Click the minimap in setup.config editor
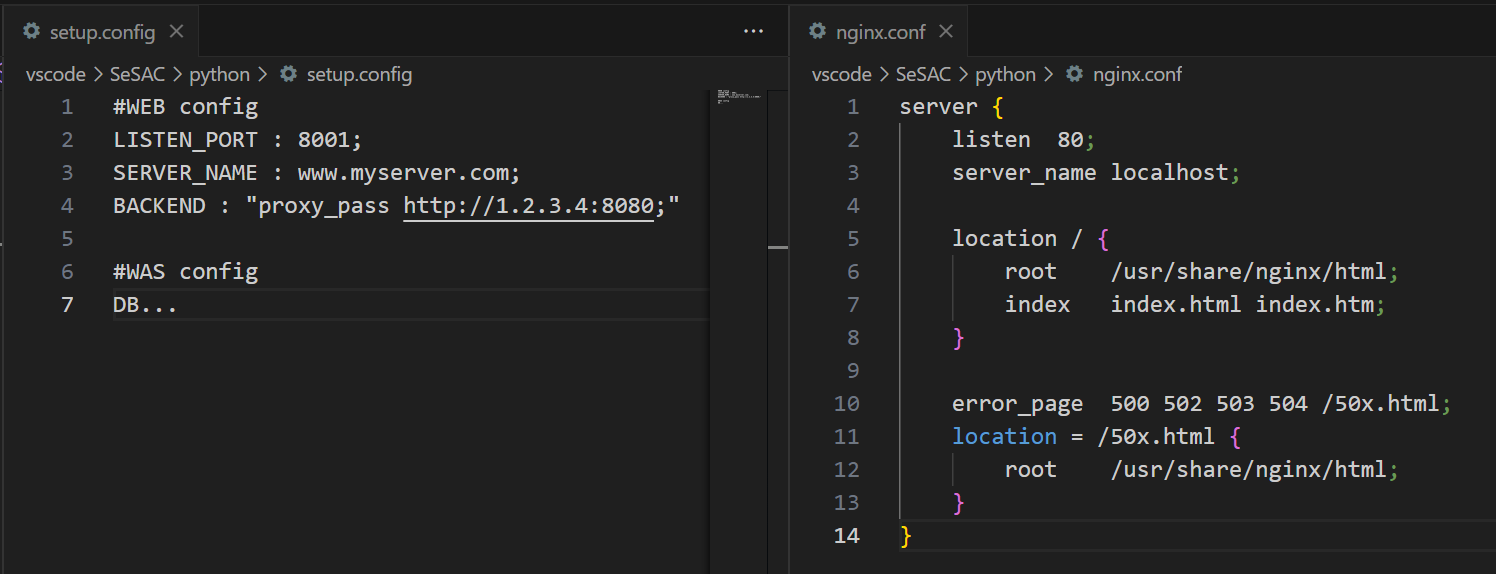Image resolution: width=1496 pixels, height=574 pixels. point(738,100)
